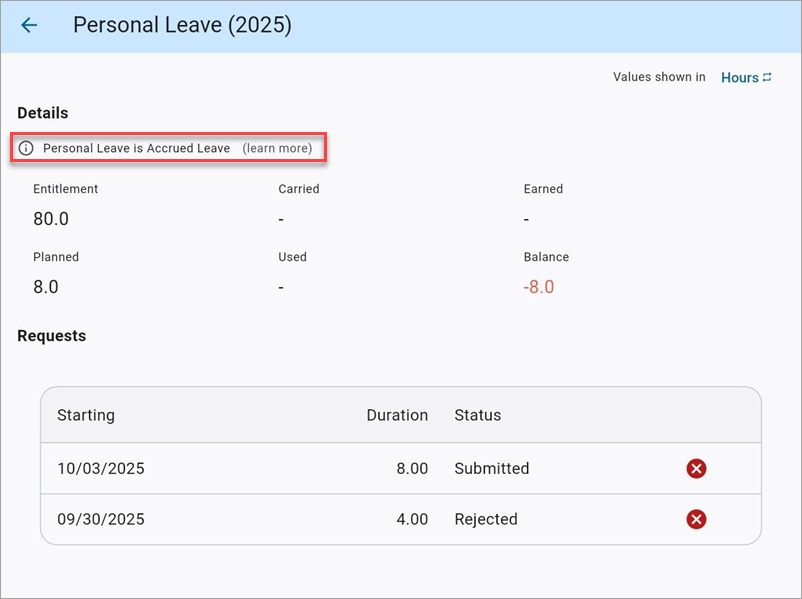Viewport: 802px width, 599px height.
Task: Open the 10/03/2025 request row
Action: pyautogui.click(x=101, y=468)
